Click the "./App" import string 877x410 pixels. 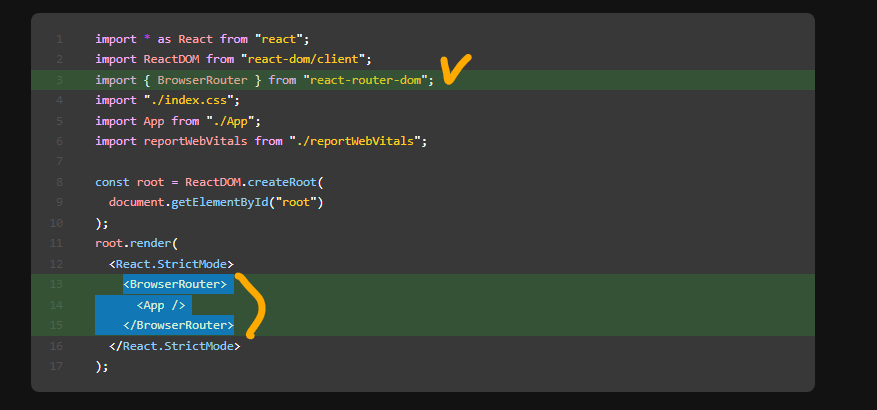230,121
